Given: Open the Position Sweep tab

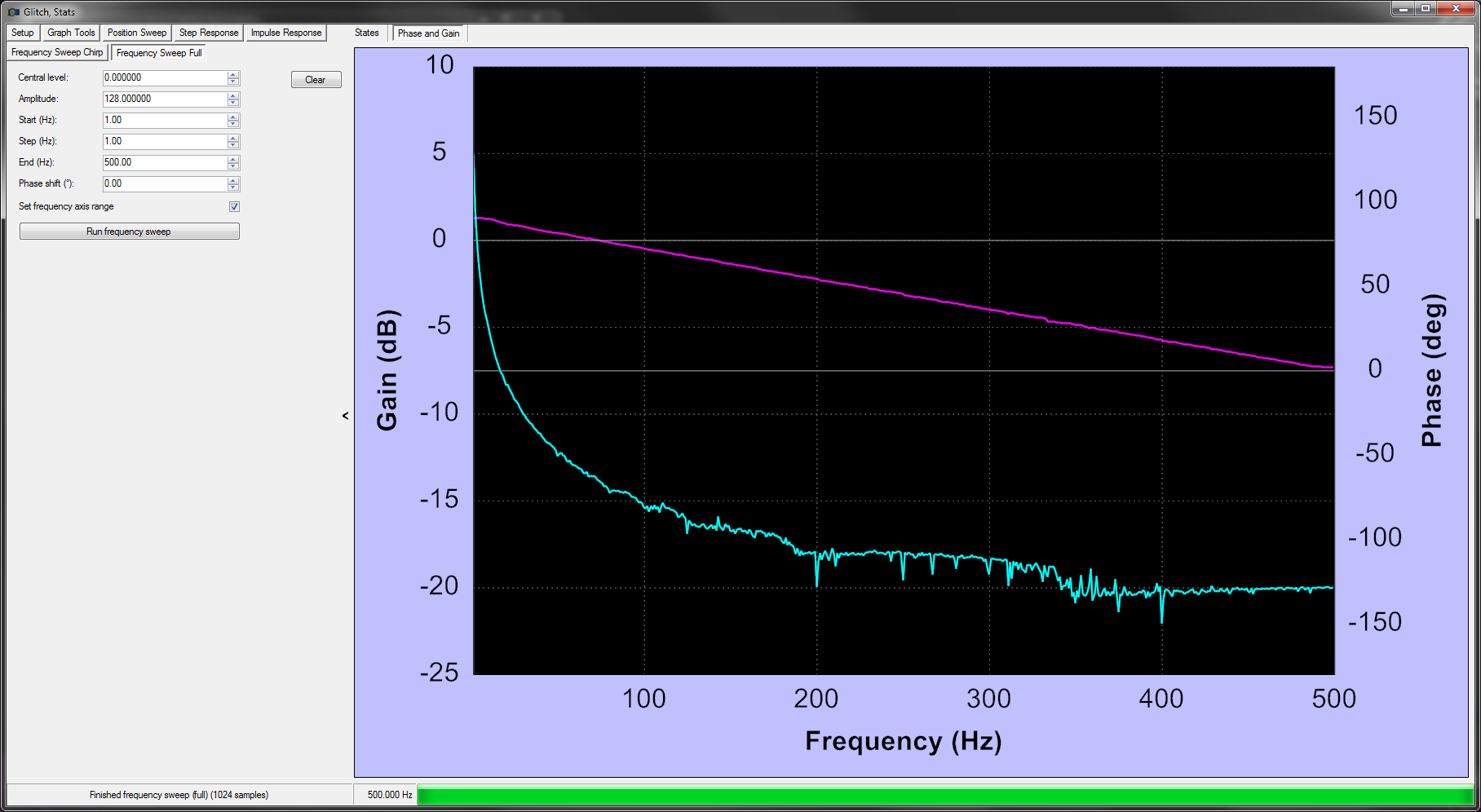Looking at the screenshot, I should point(137,33).
